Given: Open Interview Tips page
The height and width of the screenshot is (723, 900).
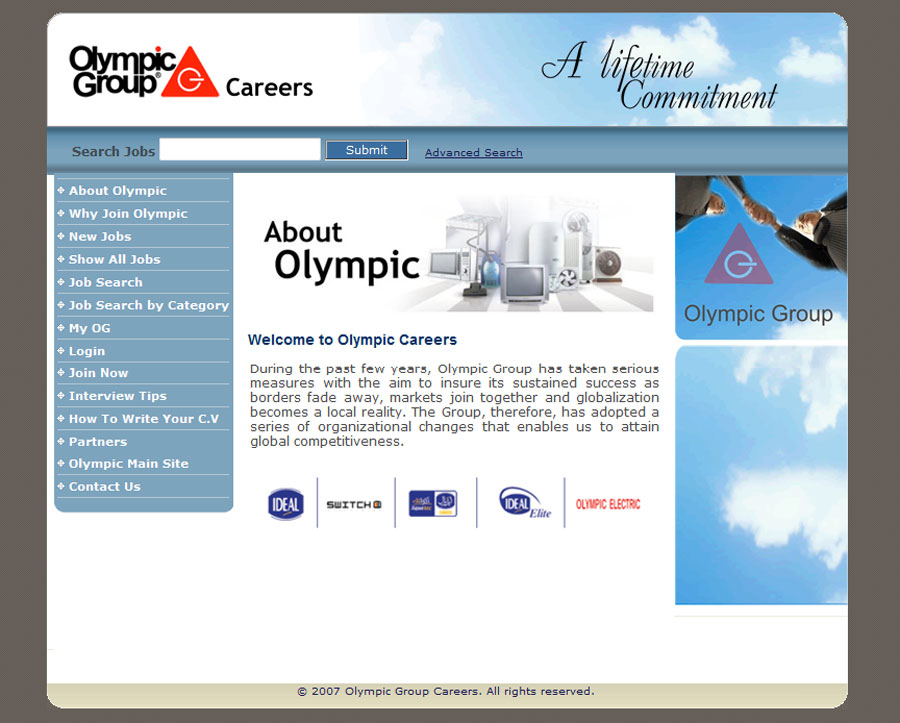Looking at the screenshot, I should (118, 396).
